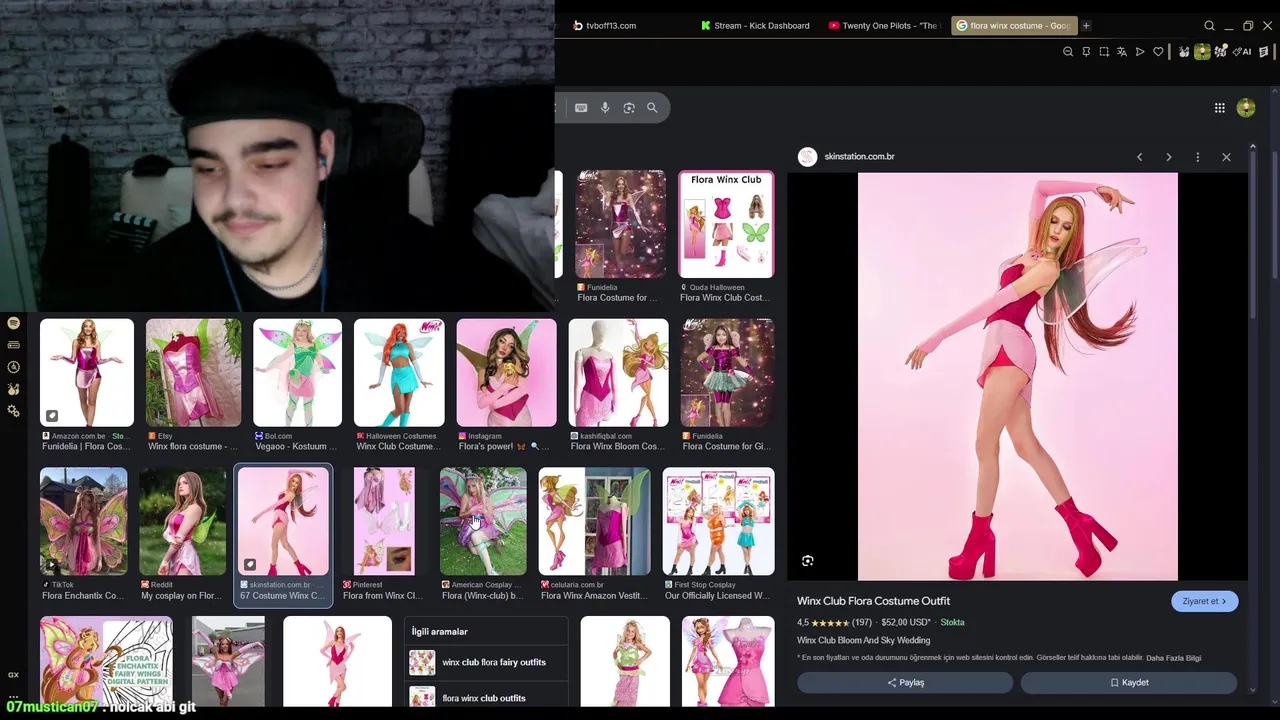1280x720 pixels.
Task: Open Quda Halloween Flora Winx Club thumbnail
Action: point(726,224)
